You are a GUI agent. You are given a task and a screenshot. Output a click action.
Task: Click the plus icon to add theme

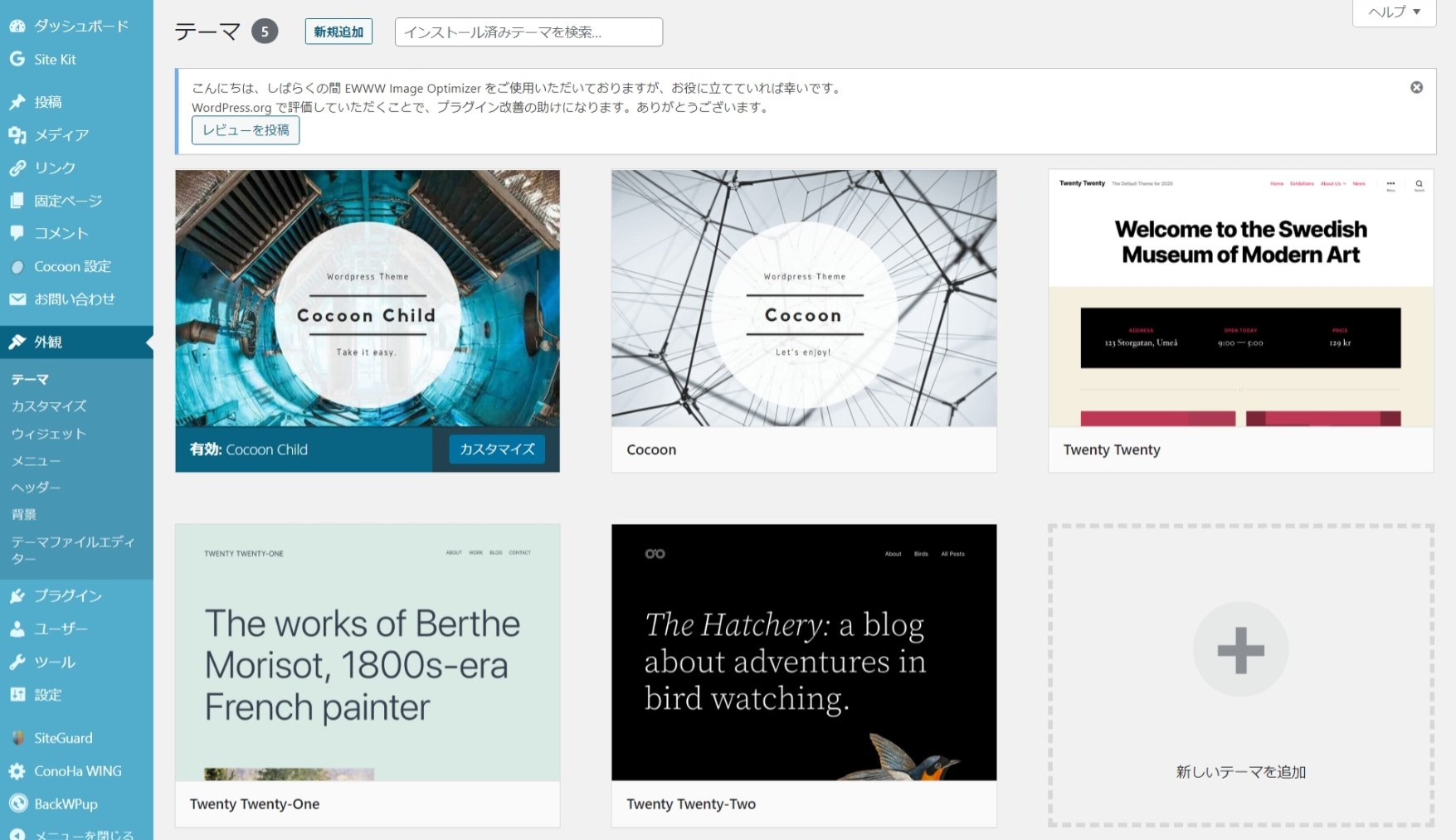tap(1240, 649)
